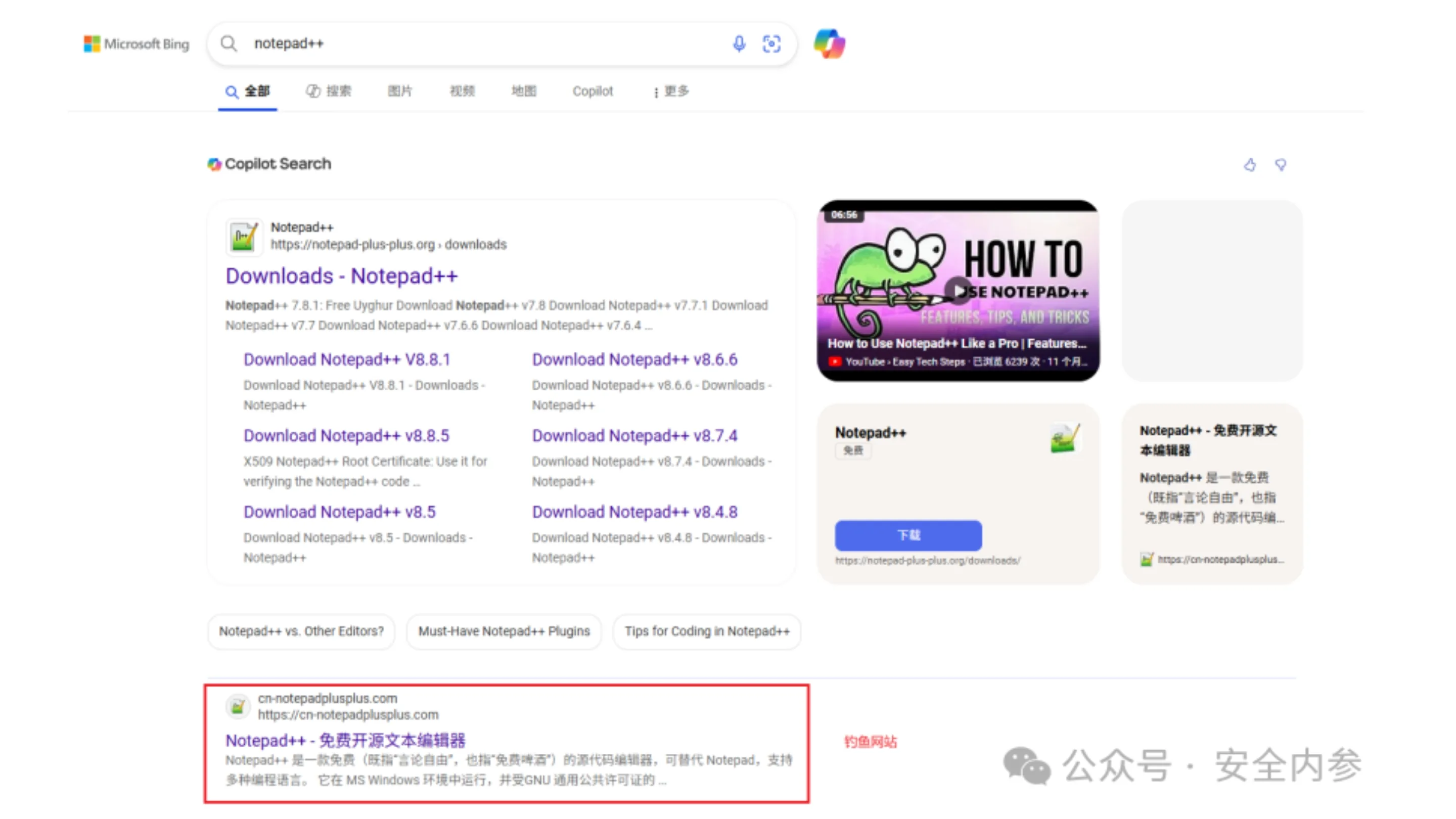Click the Notepad++ favicon on the Downloads result
Viewport: 1456px width, 819px height.
[244, 236]
